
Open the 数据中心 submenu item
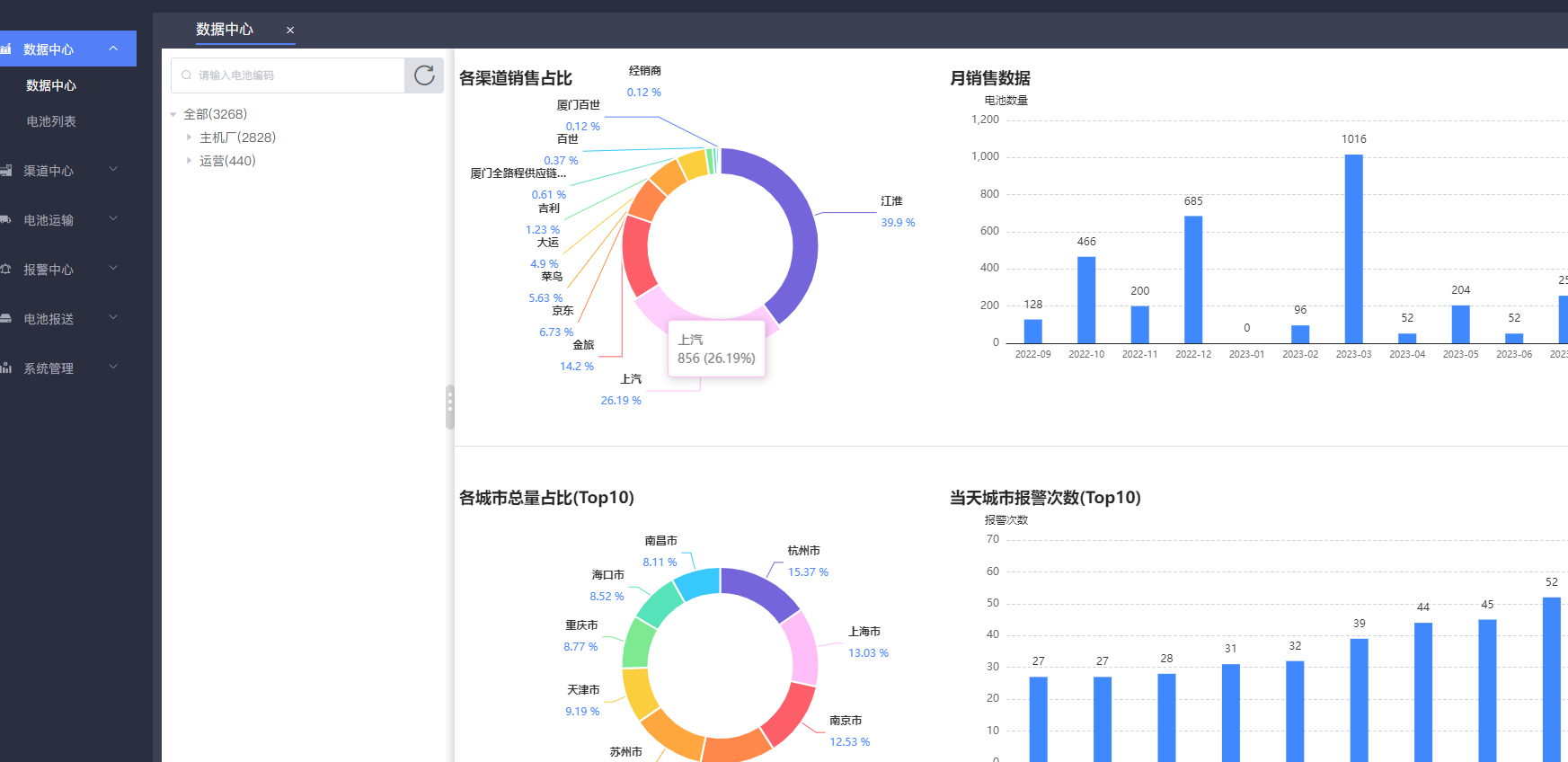[51, 85]
